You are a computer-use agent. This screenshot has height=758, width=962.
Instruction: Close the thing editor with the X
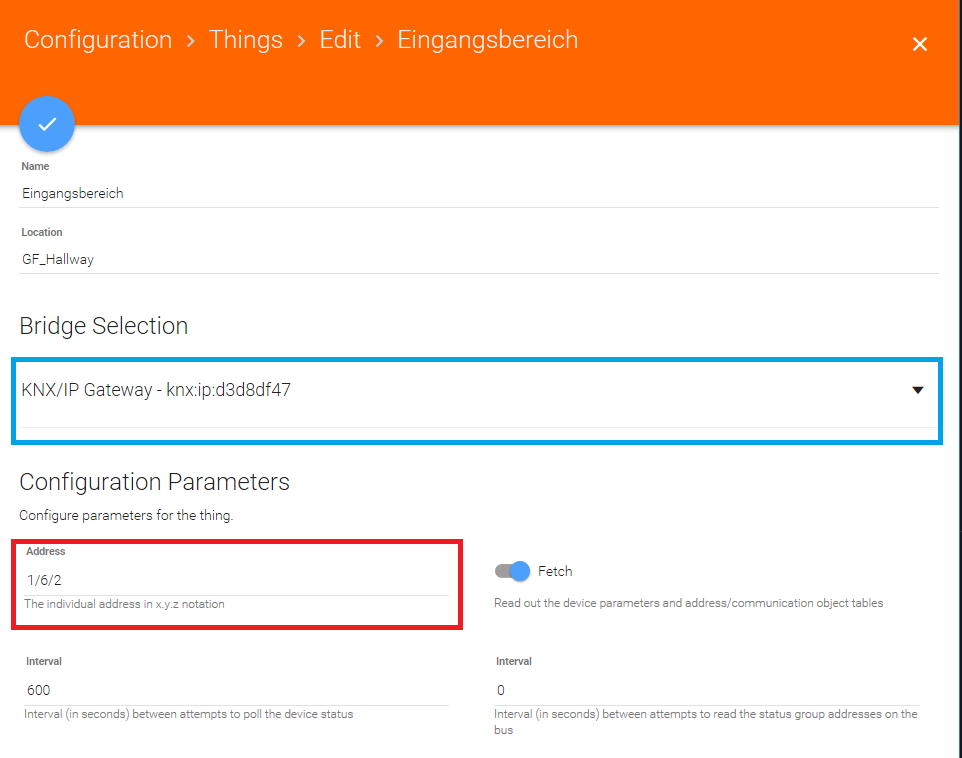coord(920,44)
